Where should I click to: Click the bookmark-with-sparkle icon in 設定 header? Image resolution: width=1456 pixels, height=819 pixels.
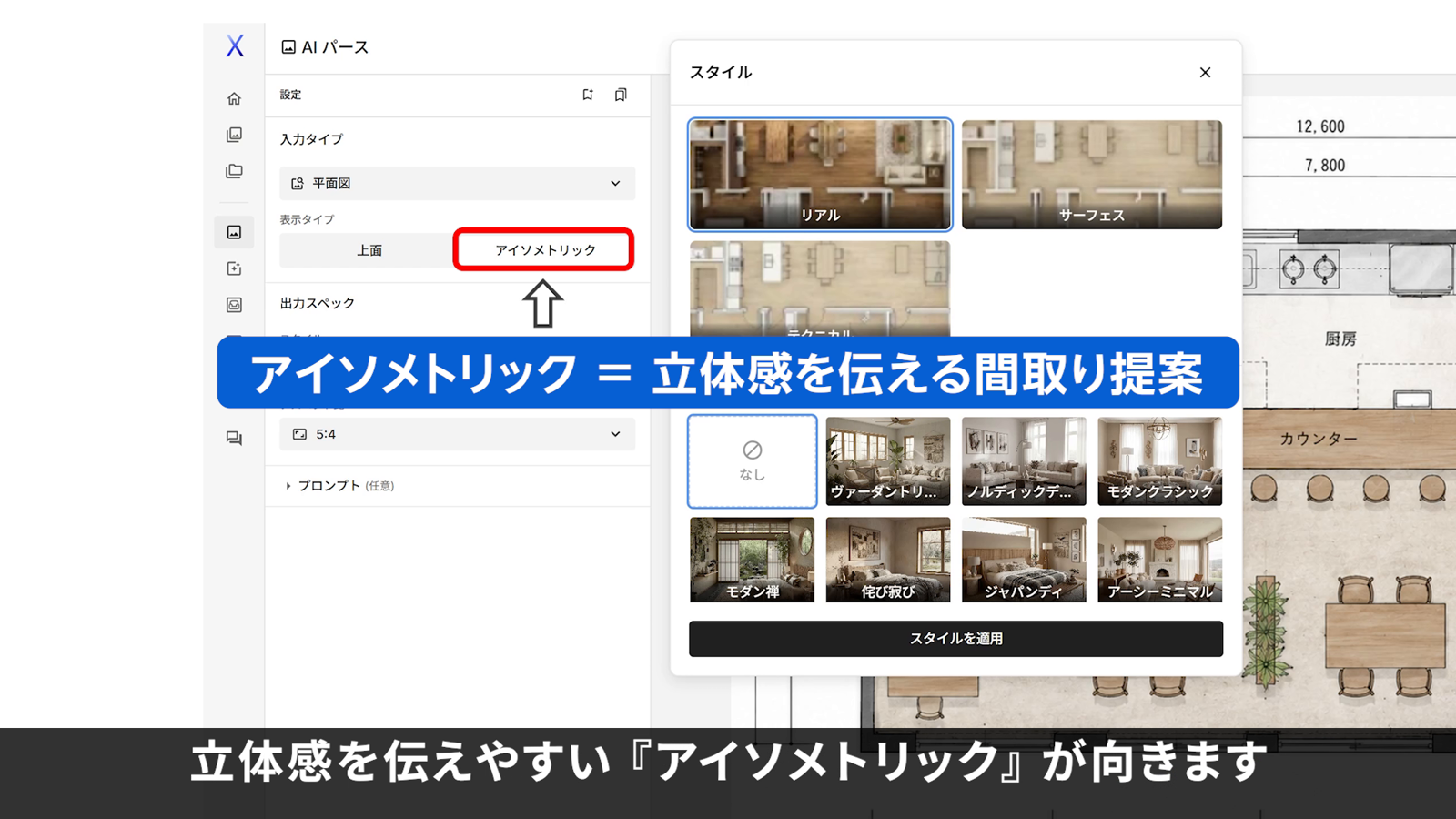point(588,95)
